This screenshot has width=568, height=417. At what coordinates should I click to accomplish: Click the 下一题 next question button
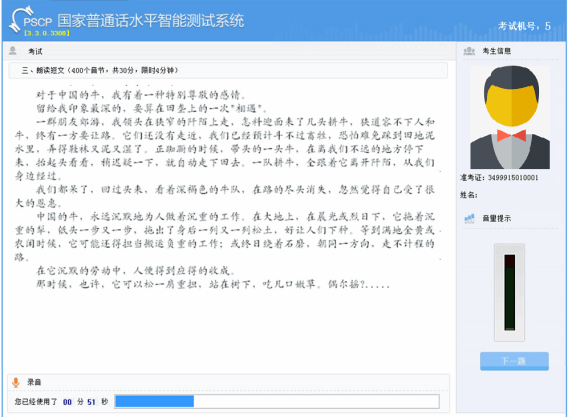[x=514, y=361]
